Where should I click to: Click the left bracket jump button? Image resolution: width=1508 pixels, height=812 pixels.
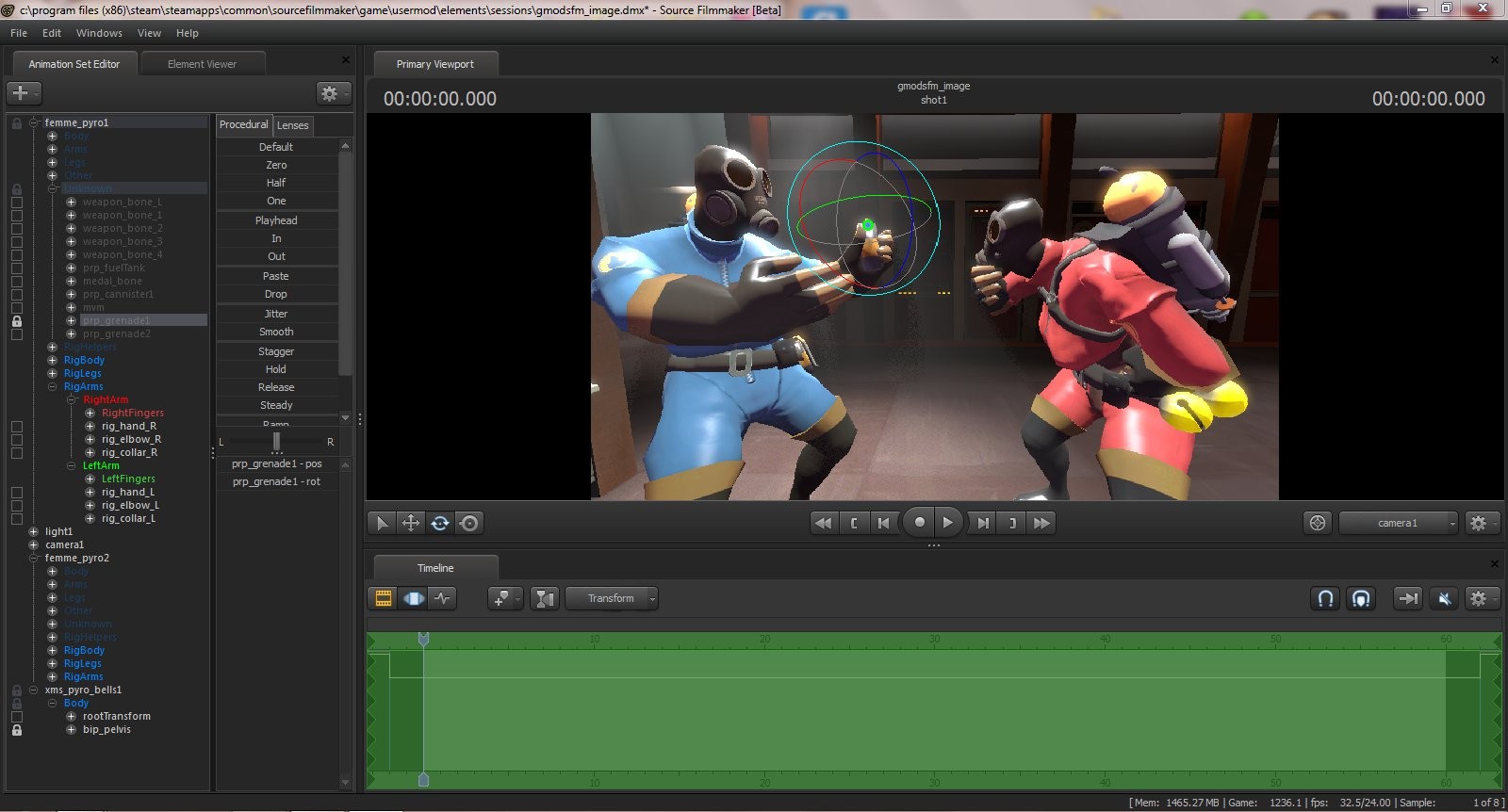click(853, 523)
